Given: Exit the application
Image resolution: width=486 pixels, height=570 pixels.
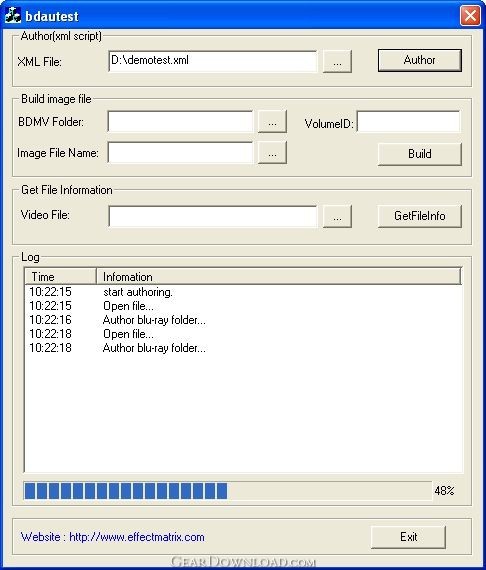Looking at the screenshot, I should click(409, 537).
